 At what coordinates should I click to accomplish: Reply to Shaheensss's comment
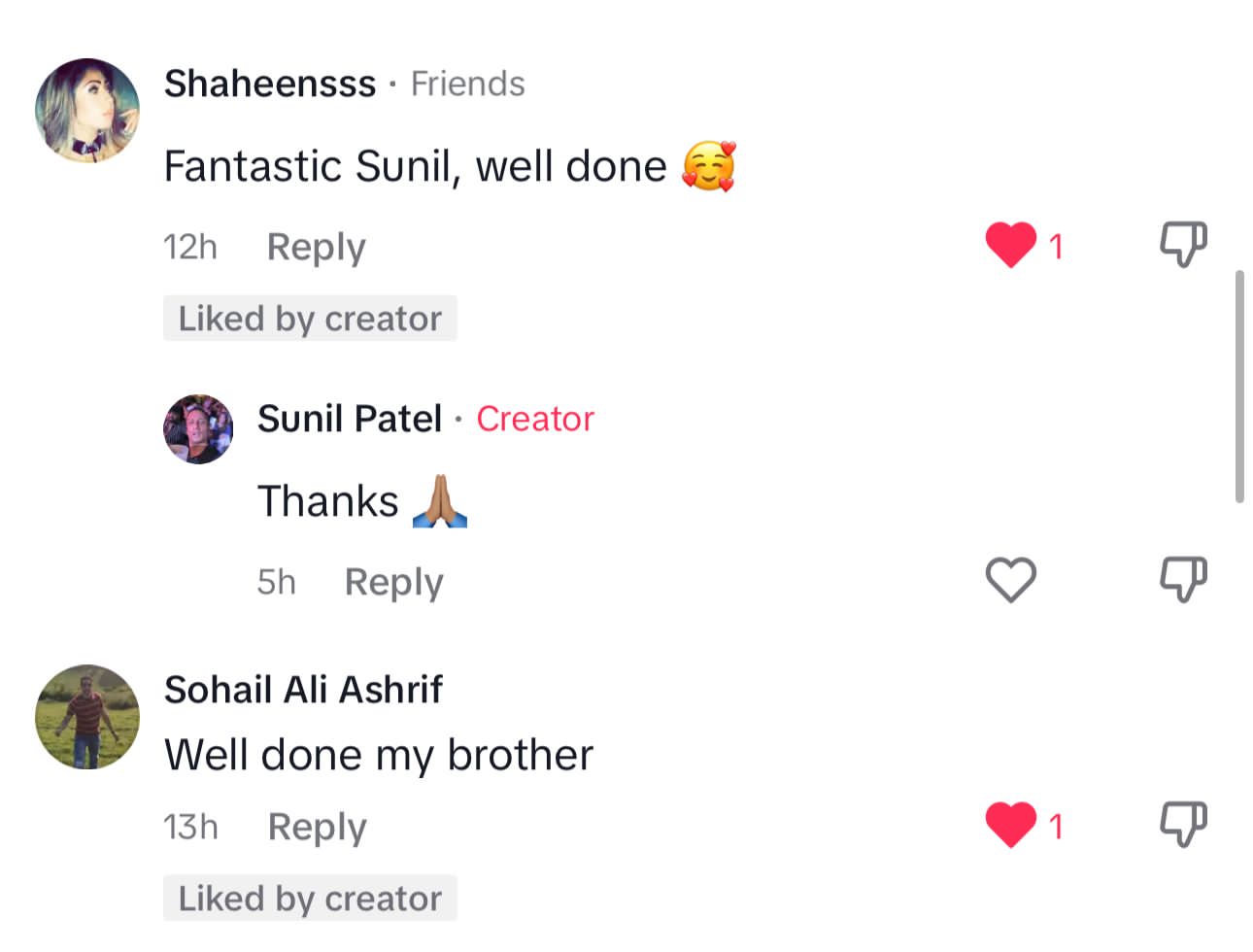click(x=316, y=247)
